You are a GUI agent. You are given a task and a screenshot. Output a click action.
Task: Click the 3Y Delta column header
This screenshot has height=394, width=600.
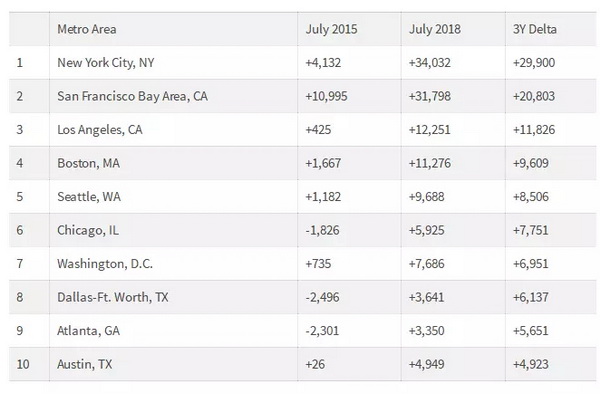click(550, 29)
